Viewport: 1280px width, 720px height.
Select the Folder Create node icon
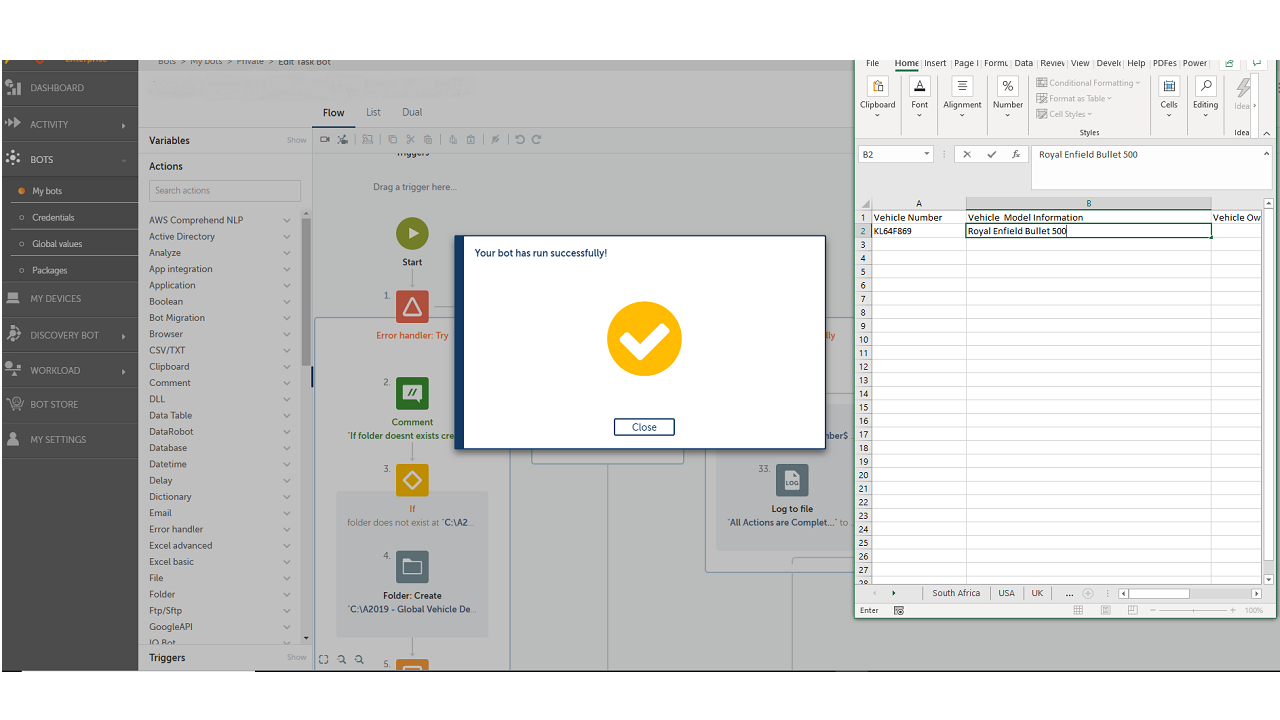(412, 567)
